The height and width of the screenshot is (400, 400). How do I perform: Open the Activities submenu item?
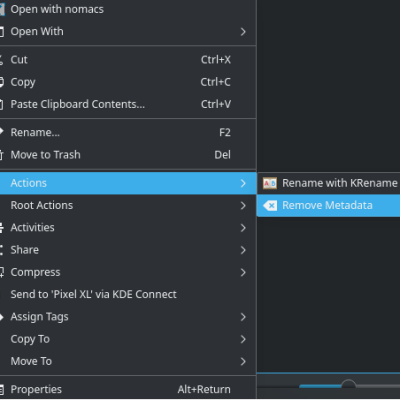pyautogui.click(x=128, y=228)
